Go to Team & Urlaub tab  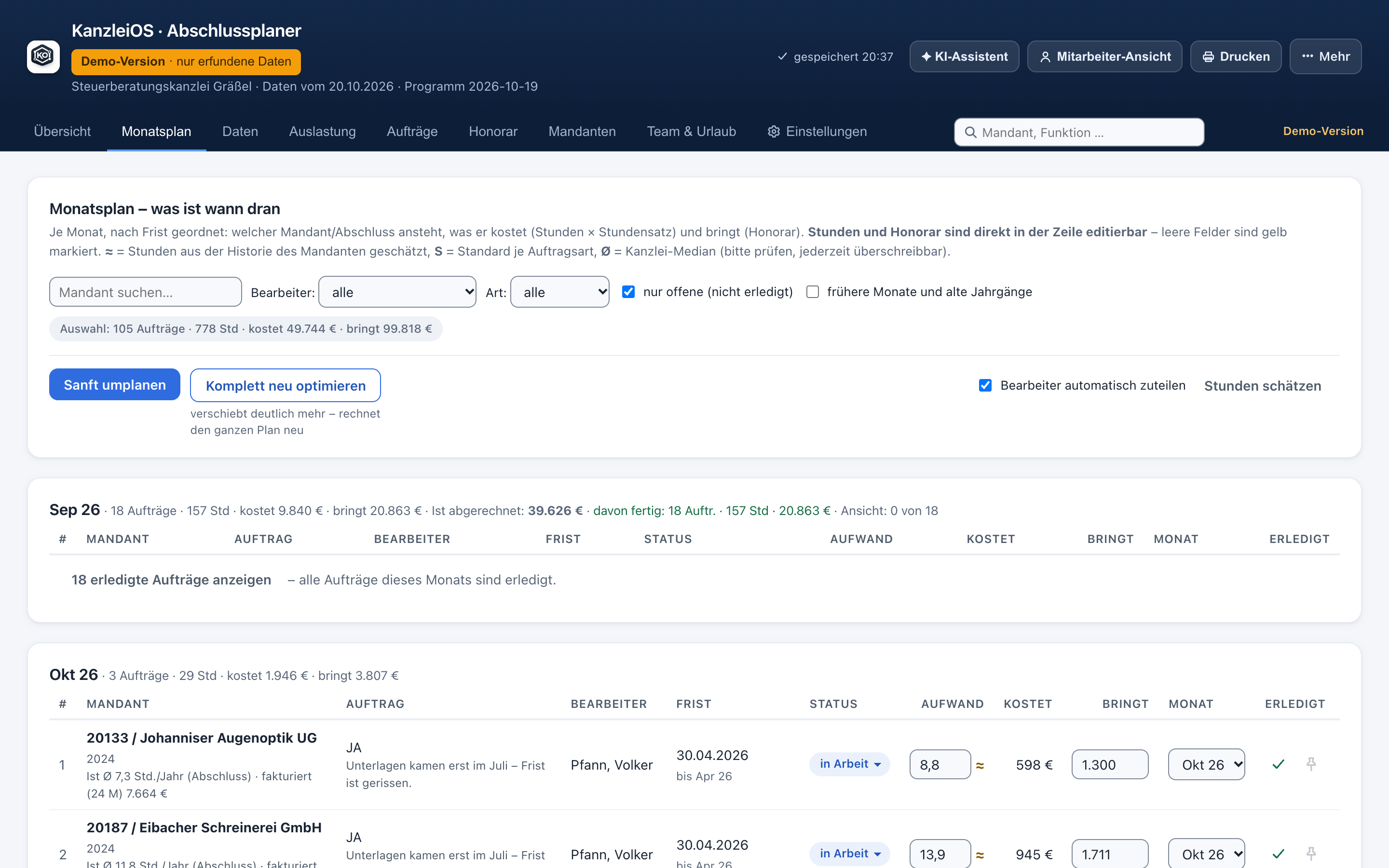click(x=691, y=132)
